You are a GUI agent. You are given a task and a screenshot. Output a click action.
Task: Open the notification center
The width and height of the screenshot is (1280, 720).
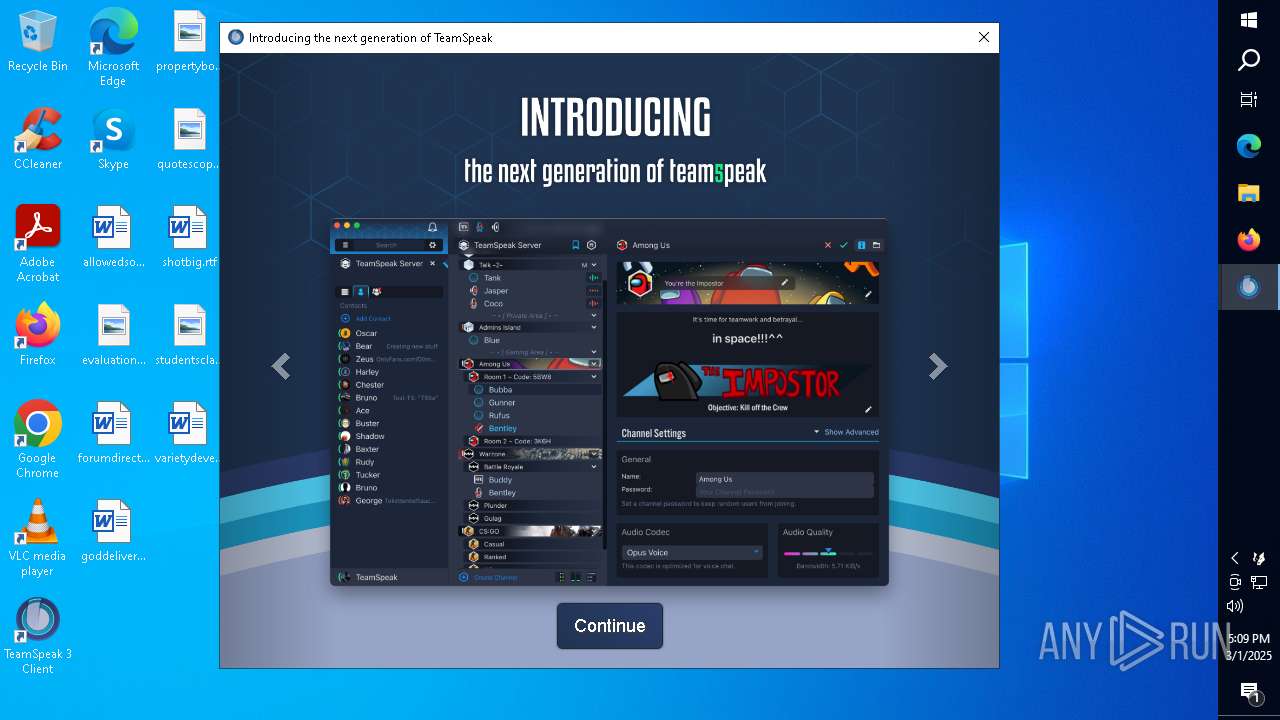pos(1249,692)
